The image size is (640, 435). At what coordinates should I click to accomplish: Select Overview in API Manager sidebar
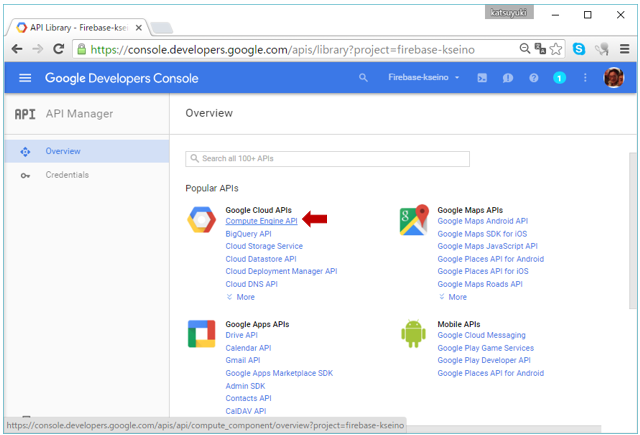tap(87, 151)
